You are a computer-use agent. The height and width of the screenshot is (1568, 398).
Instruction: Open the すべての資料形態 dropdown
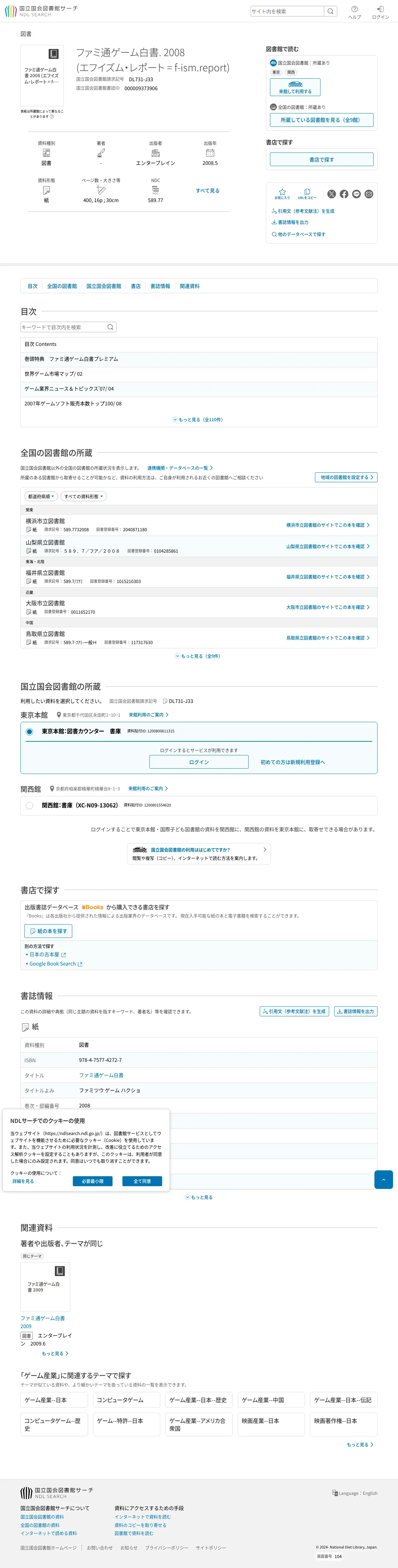pyautogui.click(x=83, y=497)
